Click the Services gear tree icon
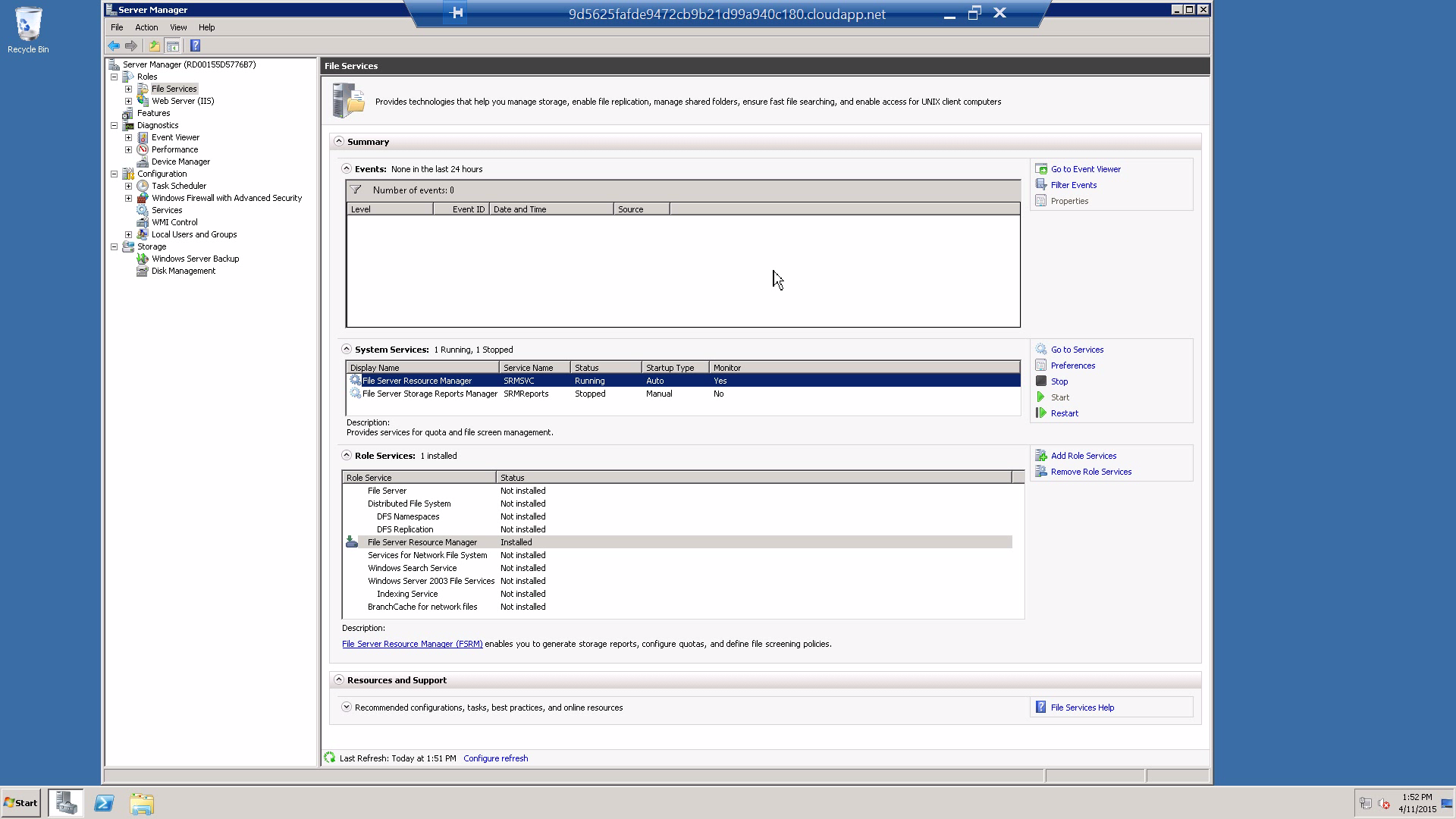Screen dimensions: 1456x819 [x=143, y=210]
